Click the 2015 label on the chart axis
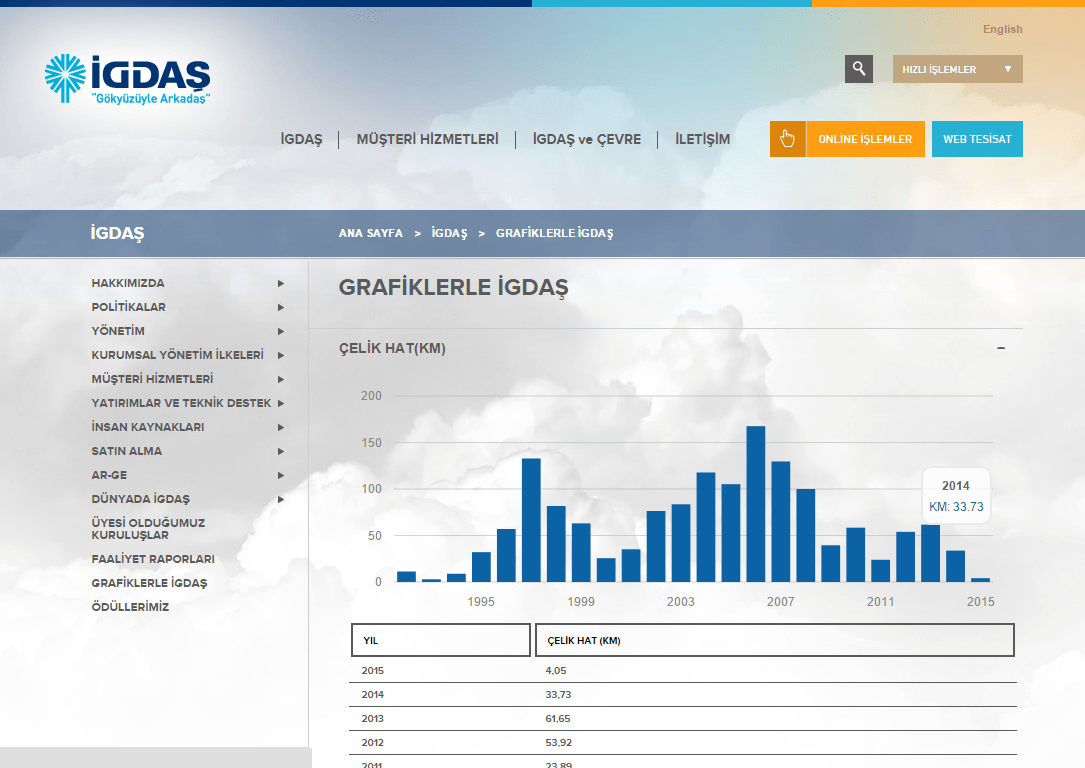Image resolution: width=1085 pixels, height=768 pixels. click(x=981, y=602)
